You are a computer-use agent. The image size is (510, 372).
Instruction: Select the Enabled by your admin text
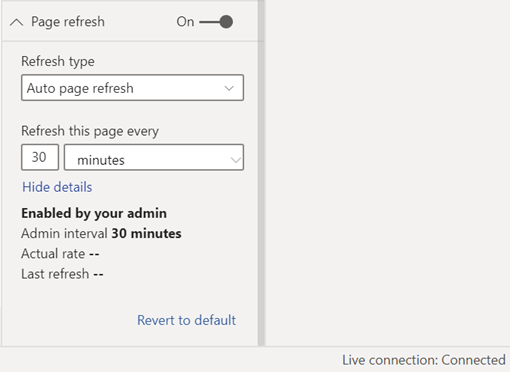94,213
